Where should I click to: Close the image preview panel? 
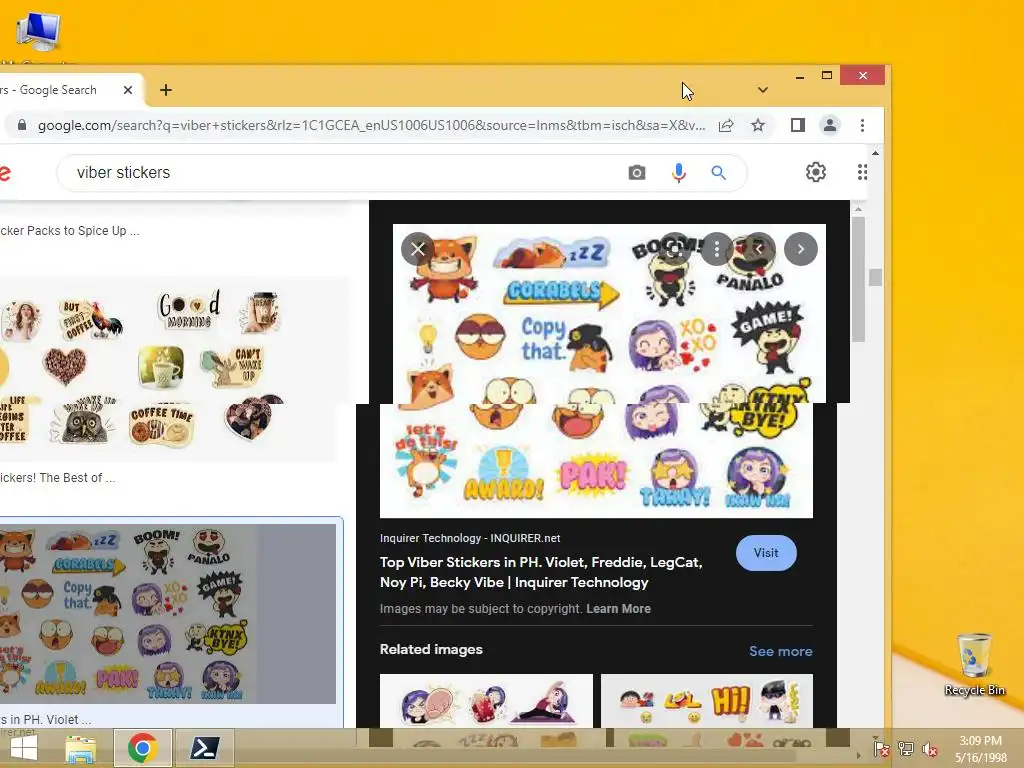pos(418,249)
